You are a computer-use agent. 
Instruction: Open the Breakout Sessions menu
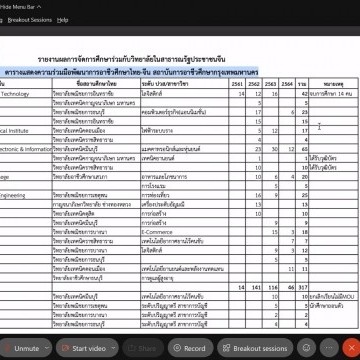30,20
